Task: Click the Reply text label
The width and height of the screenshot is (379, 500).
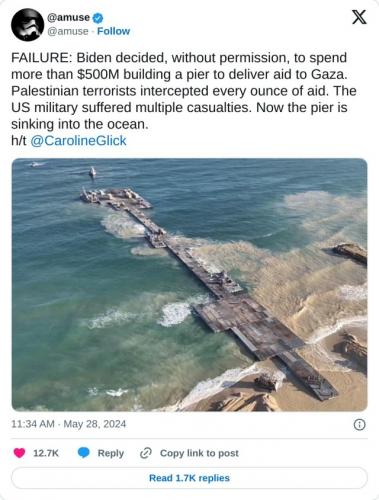Action: (111, 453)
